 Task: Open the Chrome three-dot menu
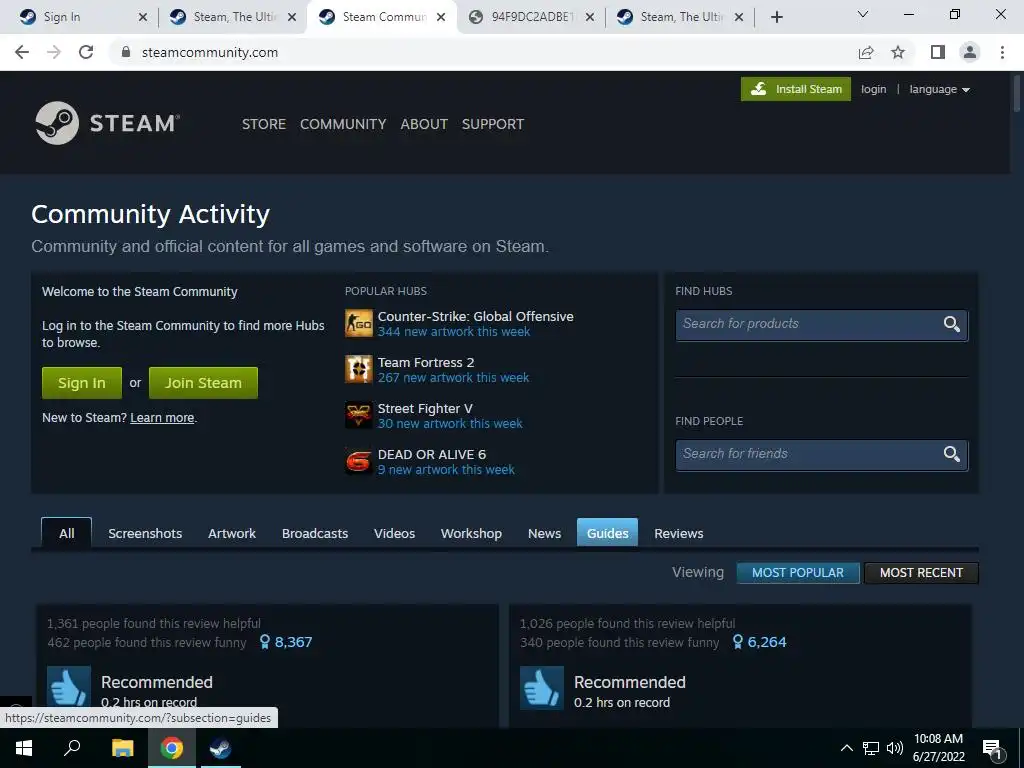click(x=1002, y=52)
